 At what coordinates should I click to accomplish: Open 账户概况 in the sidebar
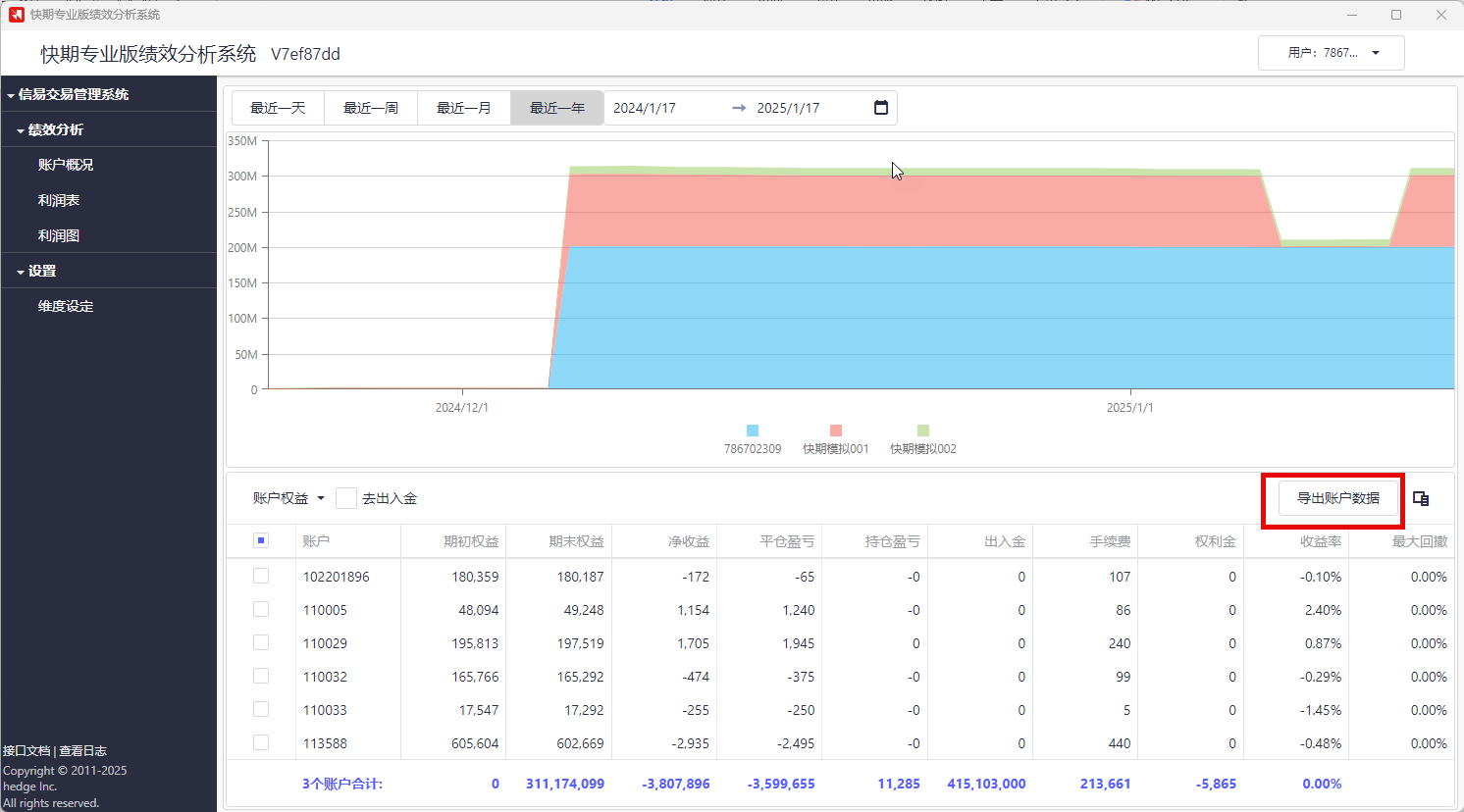point(66,165)
